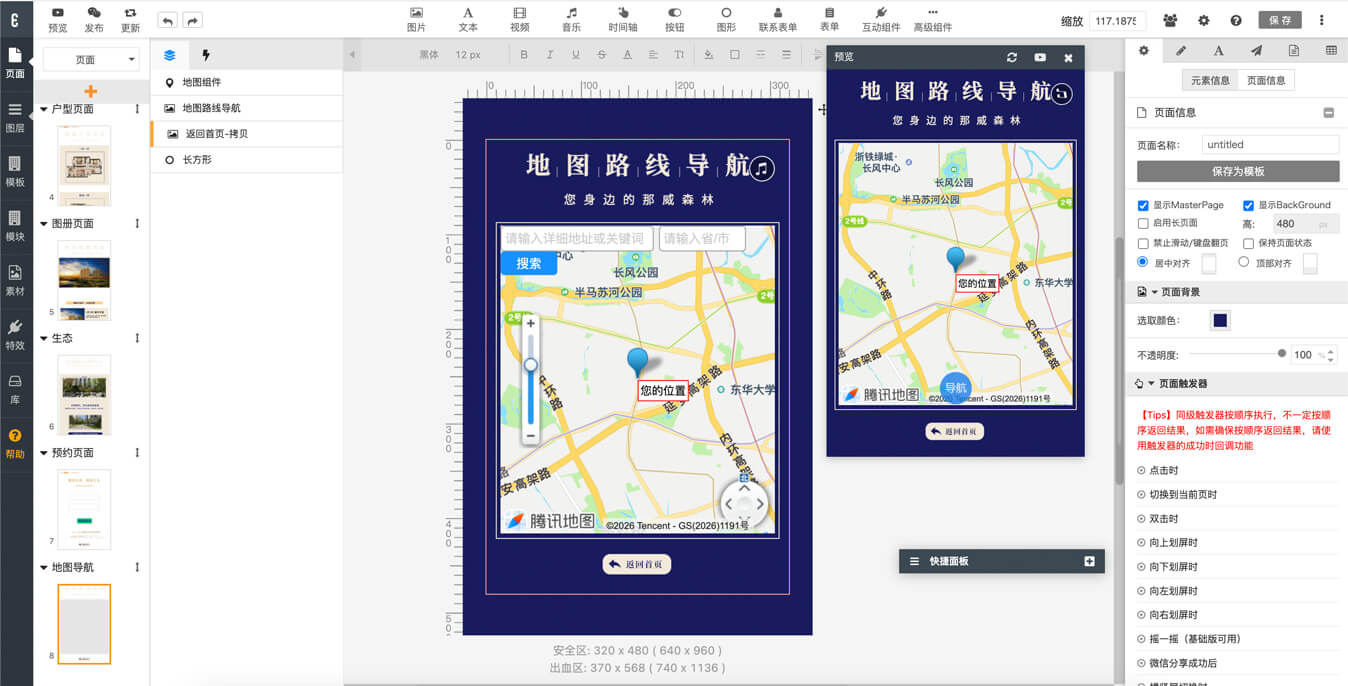Open the help question mark icon
Screen dimensions: 1348x686
coord(1236,20)
